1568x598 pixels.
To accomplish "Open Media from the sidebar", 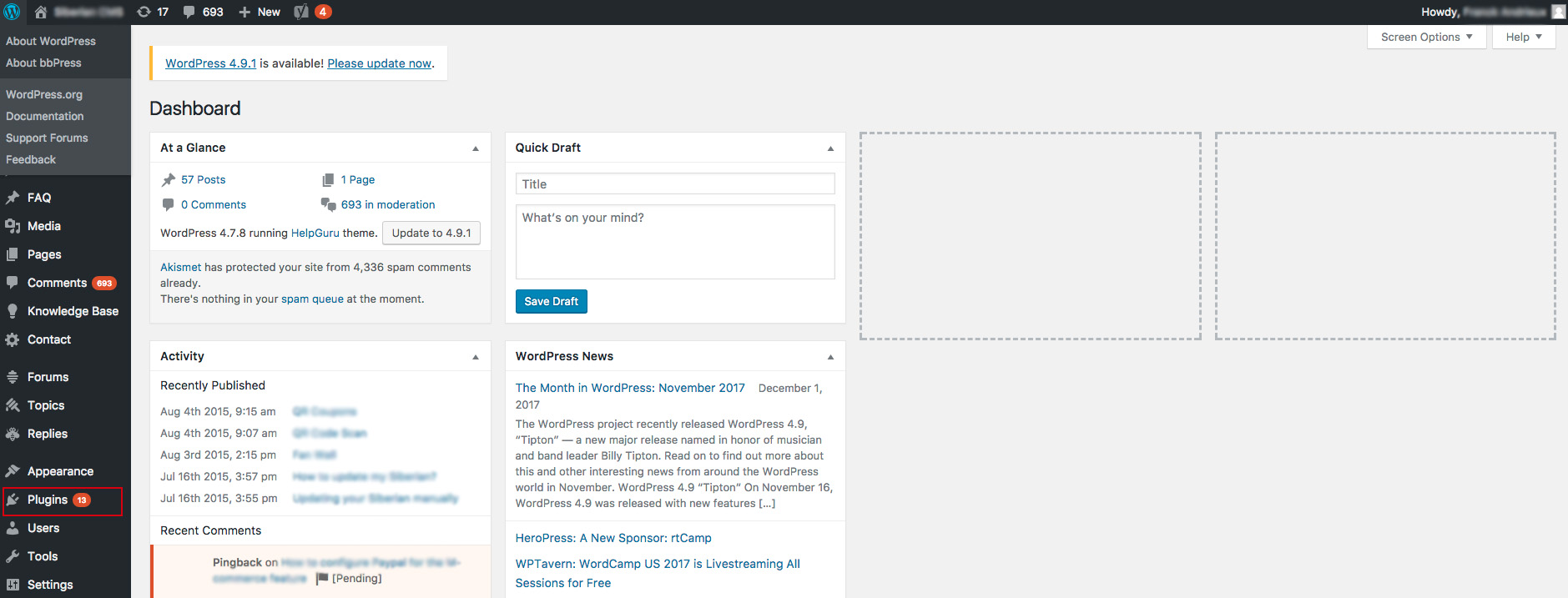I will (x=43, y=226).
